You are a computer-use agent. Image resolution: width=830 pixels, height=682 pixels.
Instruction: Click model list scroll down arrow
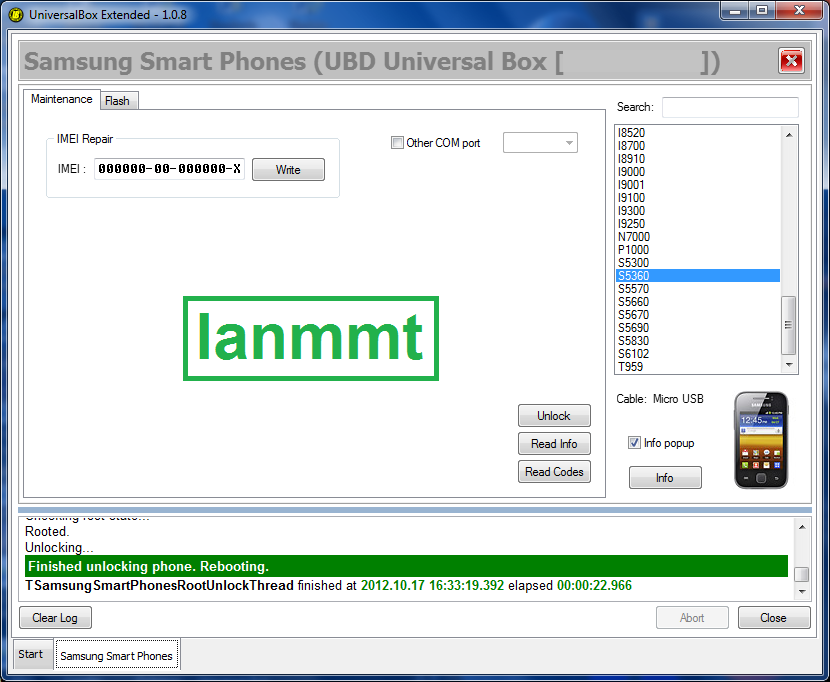pyautogui.click(x=789, y=365)
